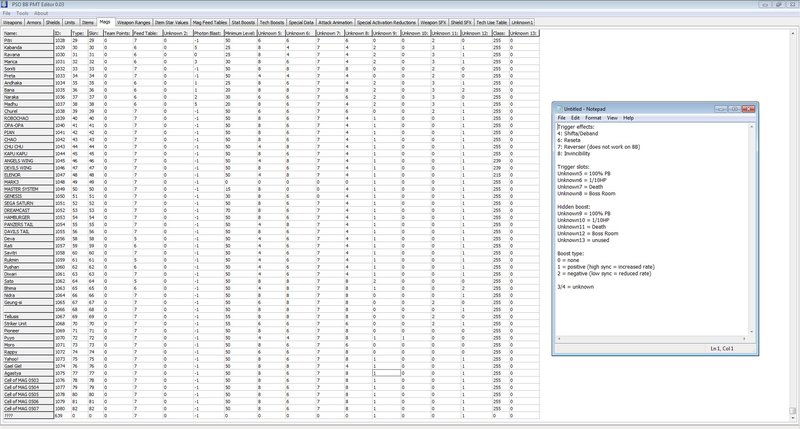The image size is (800, 429).
Task: Select the Cell of MAG 0503 row
Action: (28, 380)
